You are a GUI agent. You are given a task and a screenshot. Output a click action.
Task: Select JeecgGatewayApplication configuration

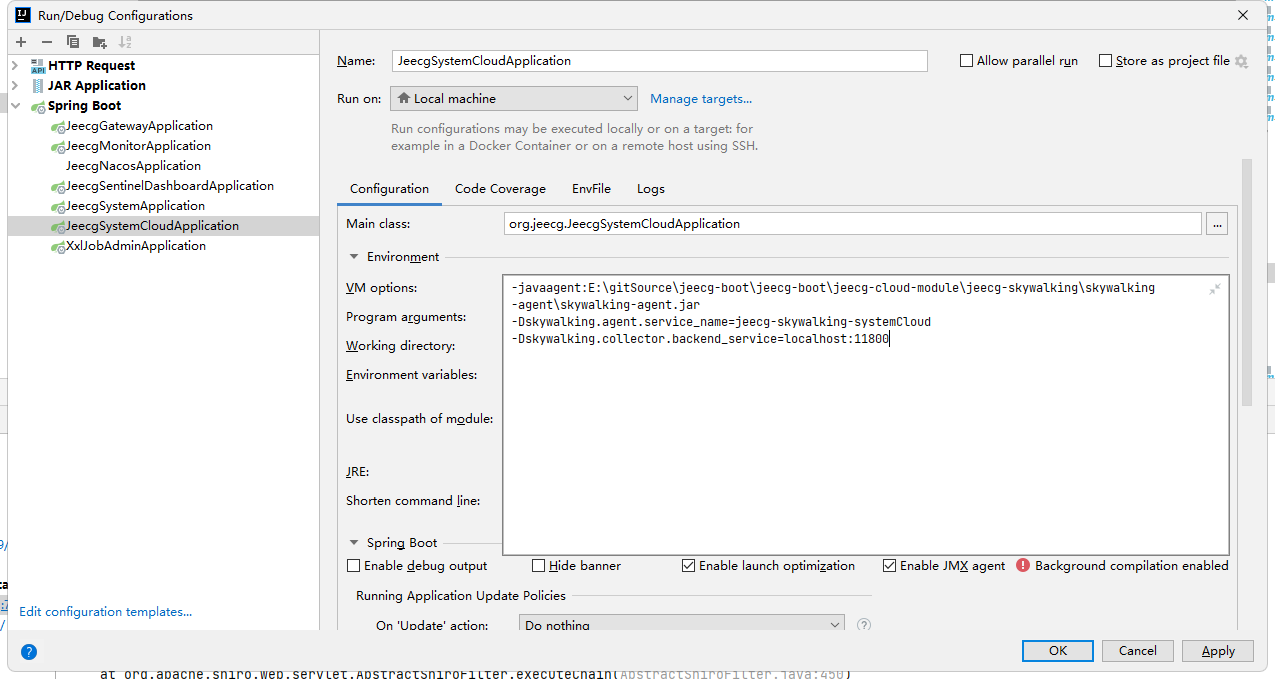tap(139, 126)
